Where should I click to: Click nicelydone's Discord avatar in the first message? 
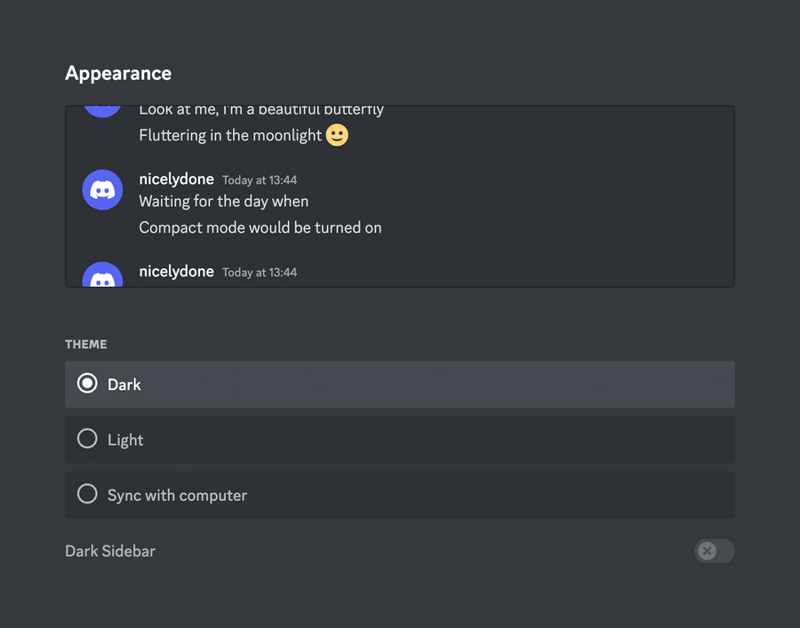coord(102,189)
